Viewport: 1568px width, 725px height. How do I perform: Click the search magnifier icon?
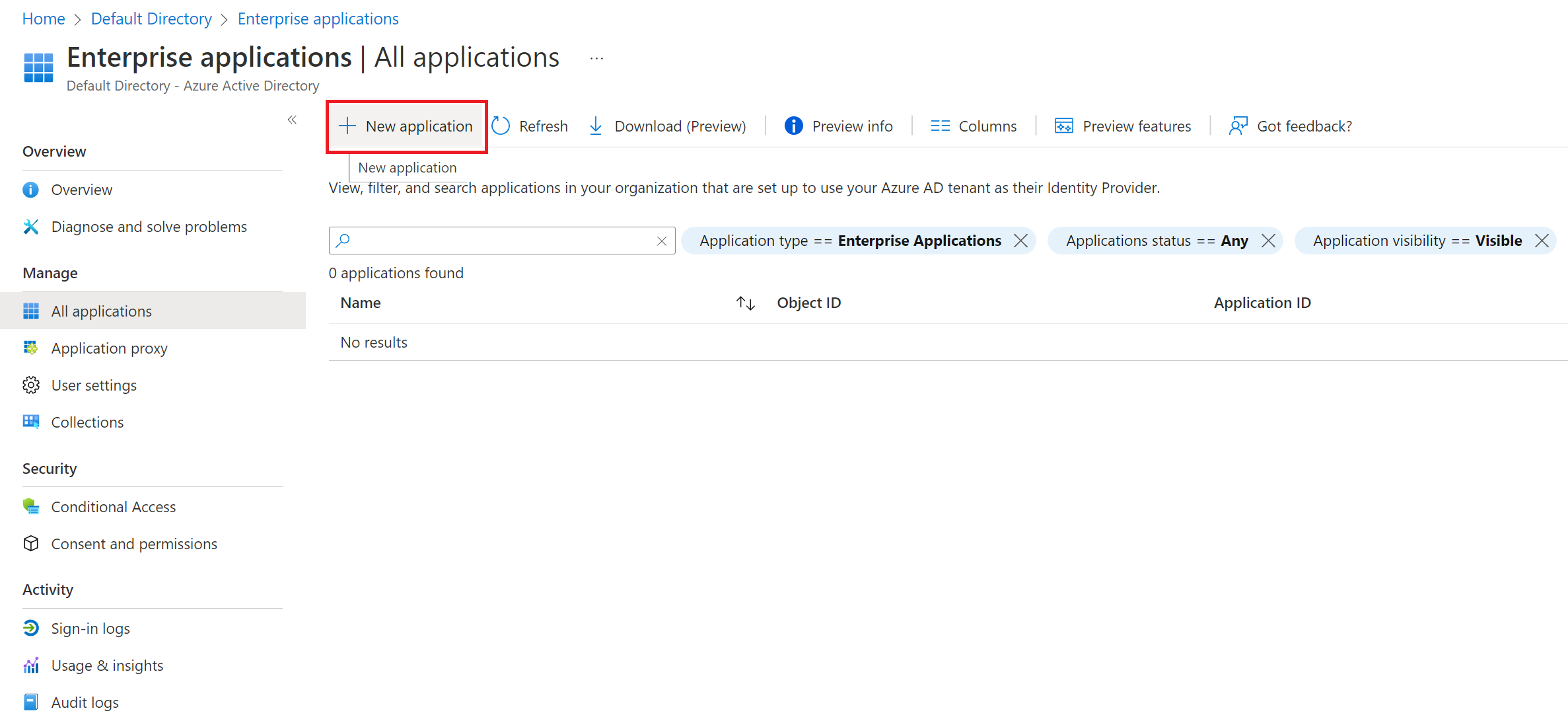(x=343, y=241)
